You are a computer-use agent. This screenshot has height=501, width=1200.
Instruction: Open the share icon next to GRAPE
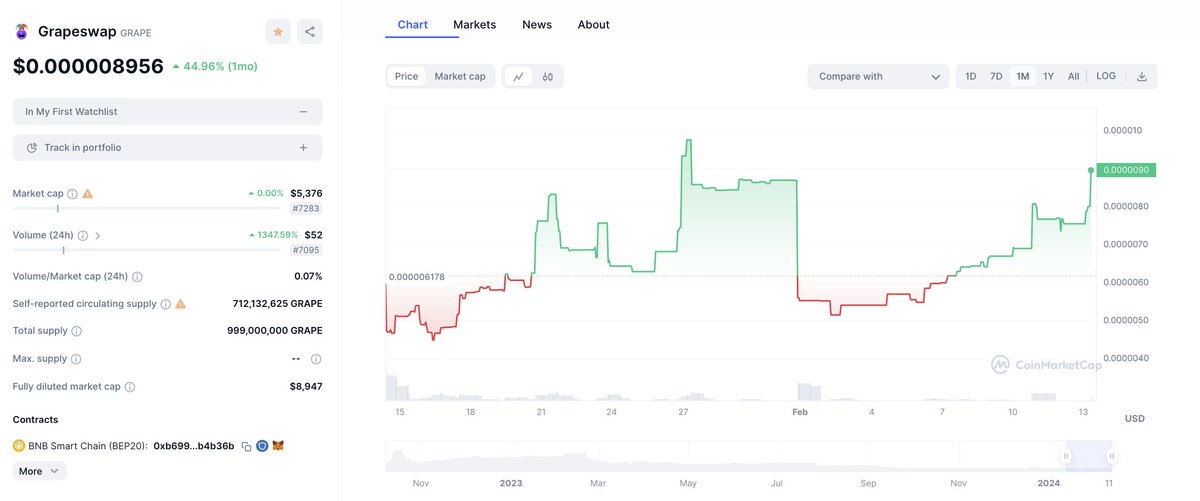tap(309, 32)
